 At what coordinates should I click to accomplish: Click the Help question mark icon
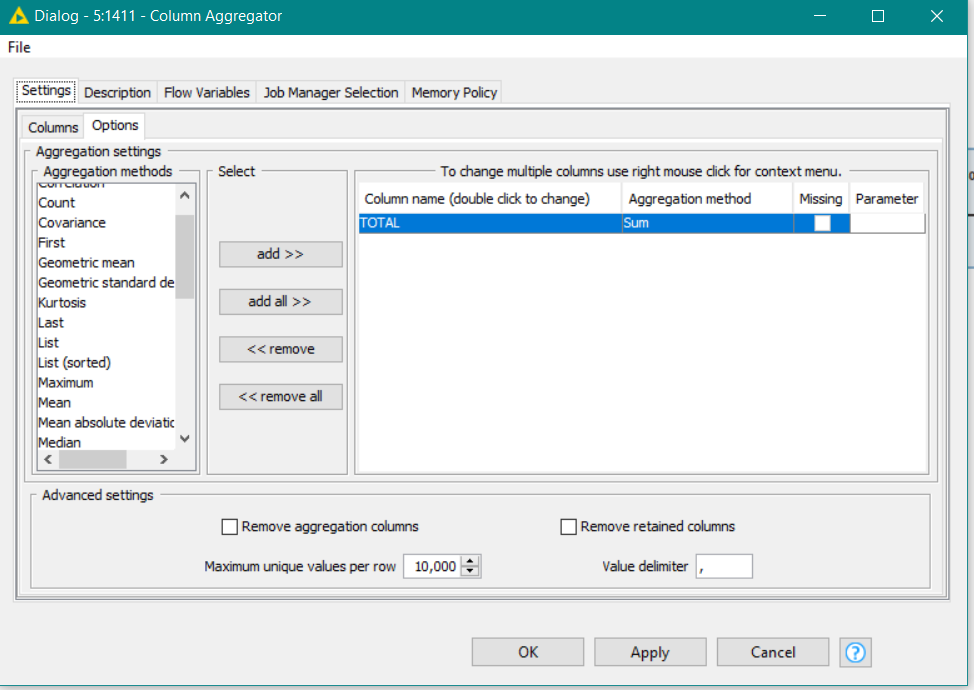click(x=855, y=652)
